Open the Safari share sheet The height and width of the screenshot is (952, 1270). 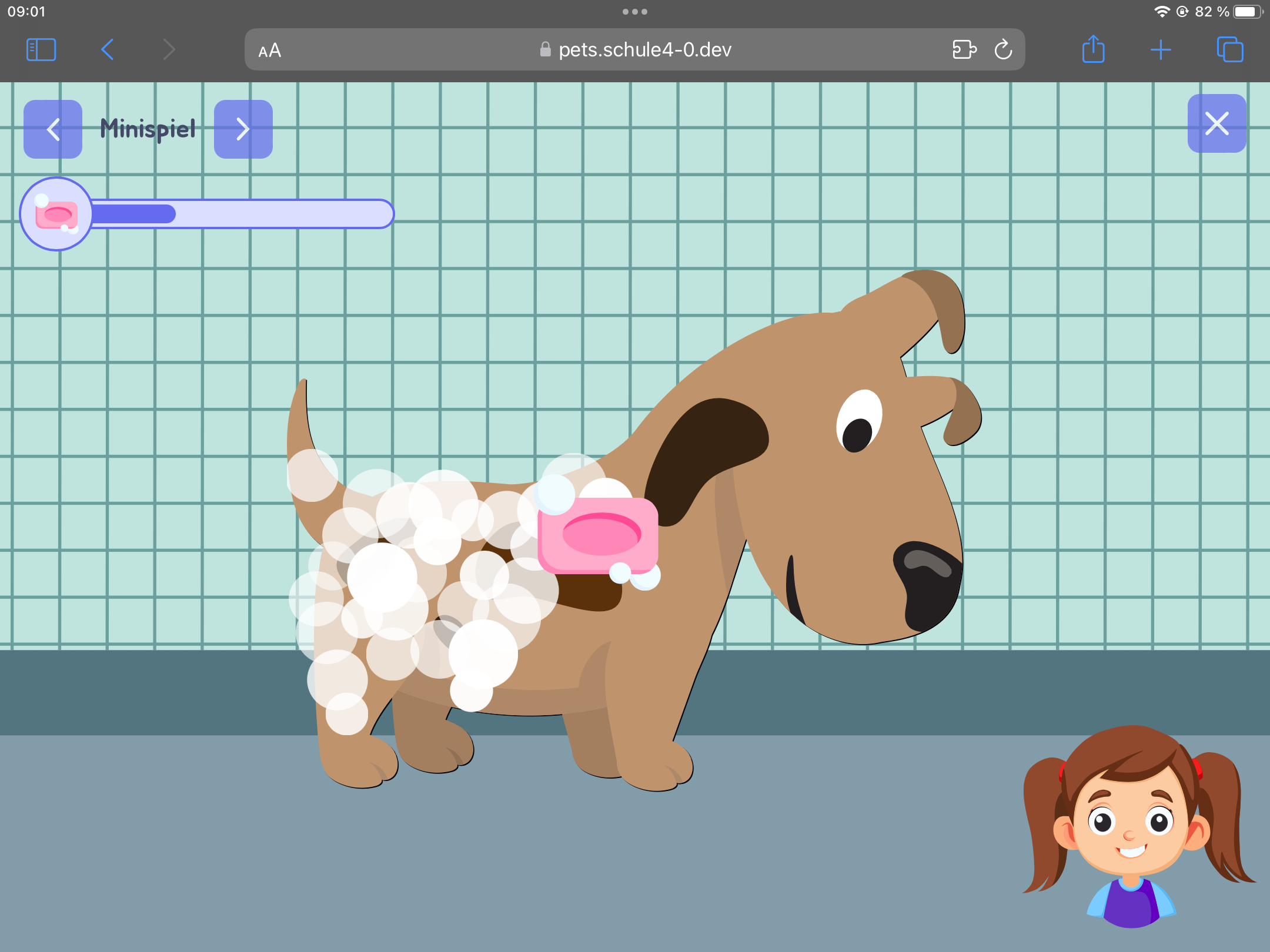1093,50
